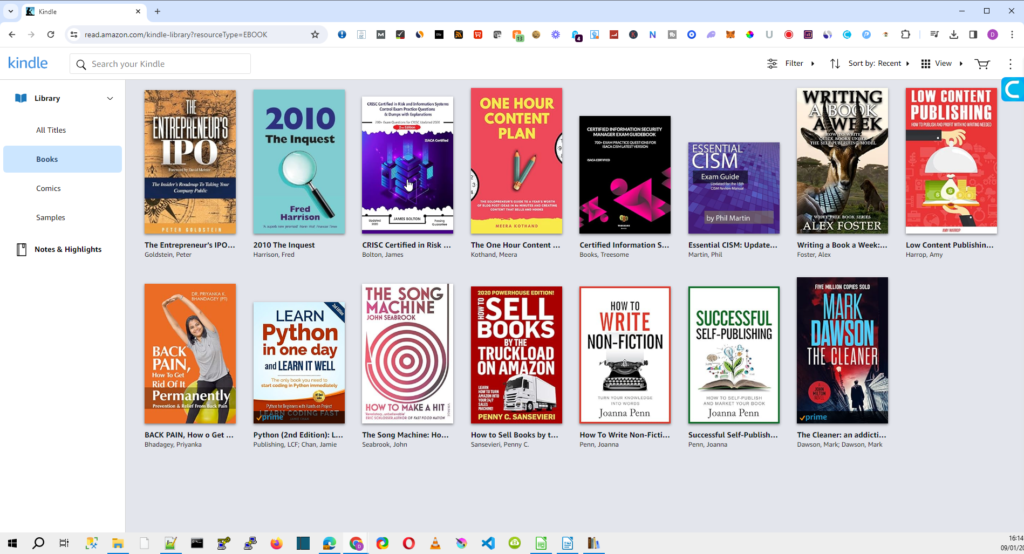
Task: Open the 2010 The Inquest book cover
Action: [299, 162]
